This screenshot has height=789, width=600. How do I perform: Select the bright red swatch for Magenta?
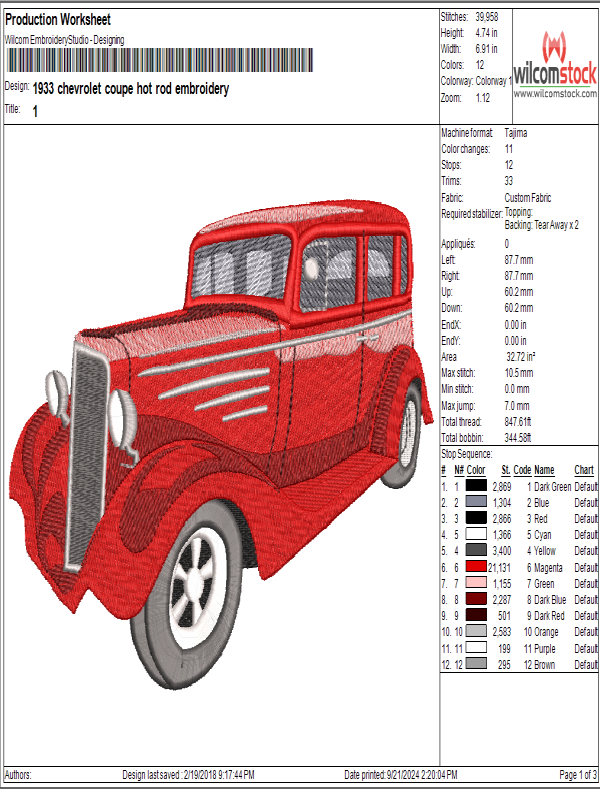tap(476, 567)
